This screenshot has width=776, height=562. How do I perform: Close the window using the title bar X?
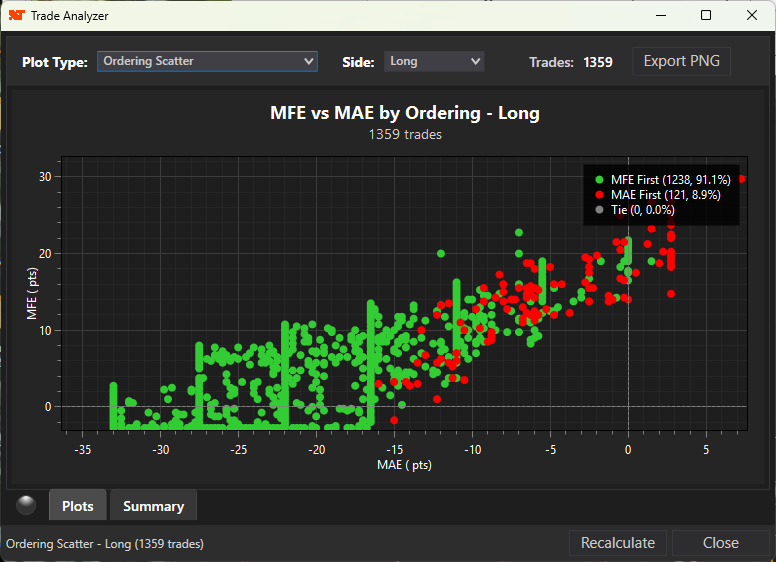752,16
